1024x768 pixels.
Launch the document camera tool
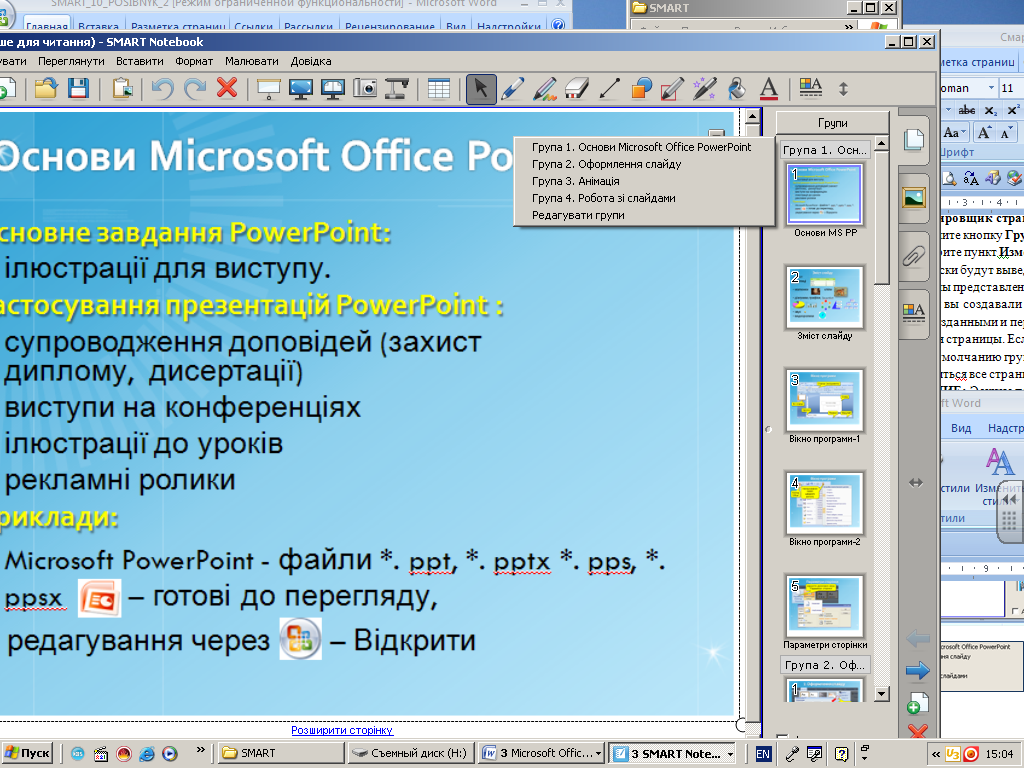pyautogui.click(x=396, y=88)
